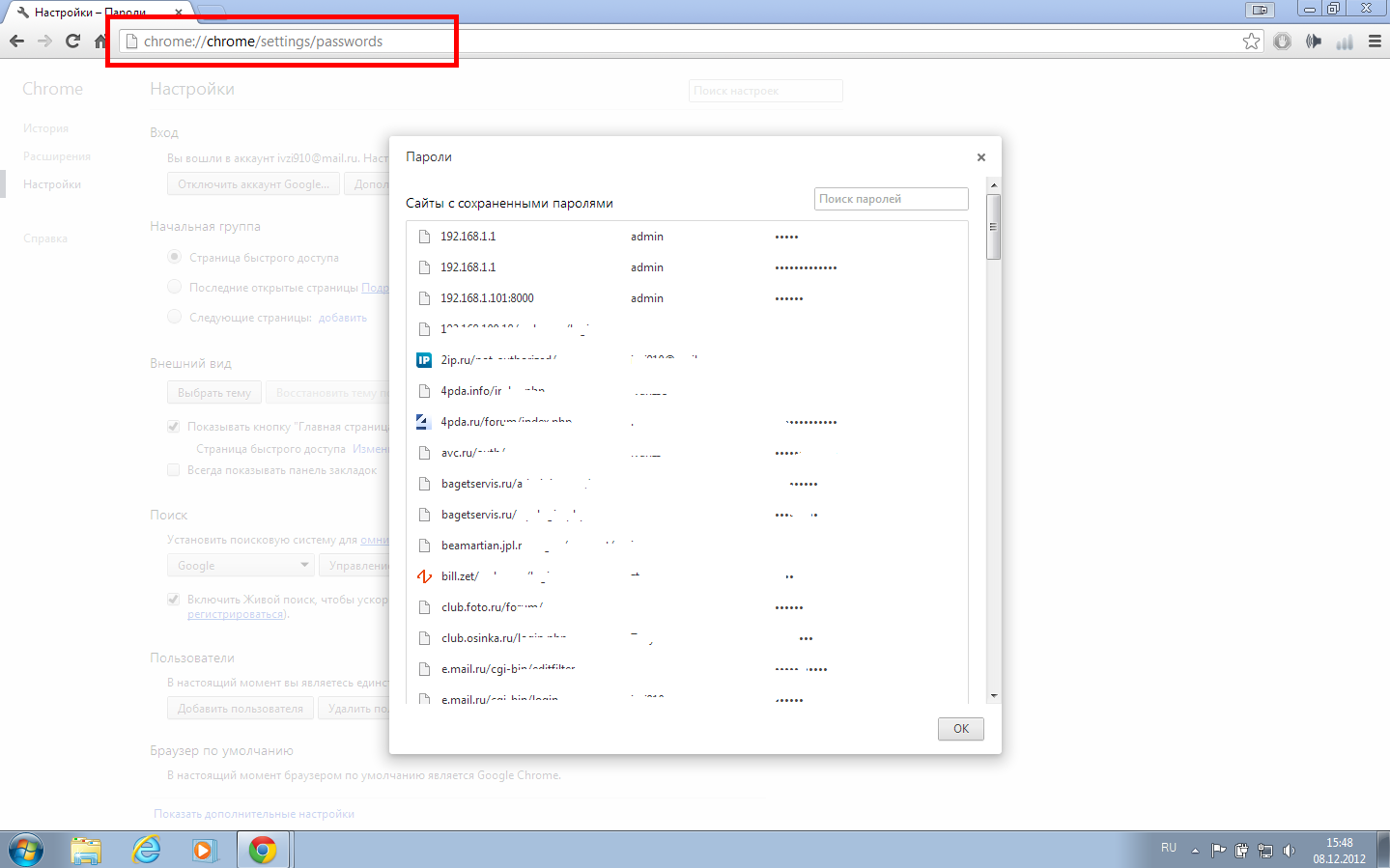Open История in the Chrome sidebar
Image resolution: width=1390 pixels, height=868 pixels.
pos(45,128)
